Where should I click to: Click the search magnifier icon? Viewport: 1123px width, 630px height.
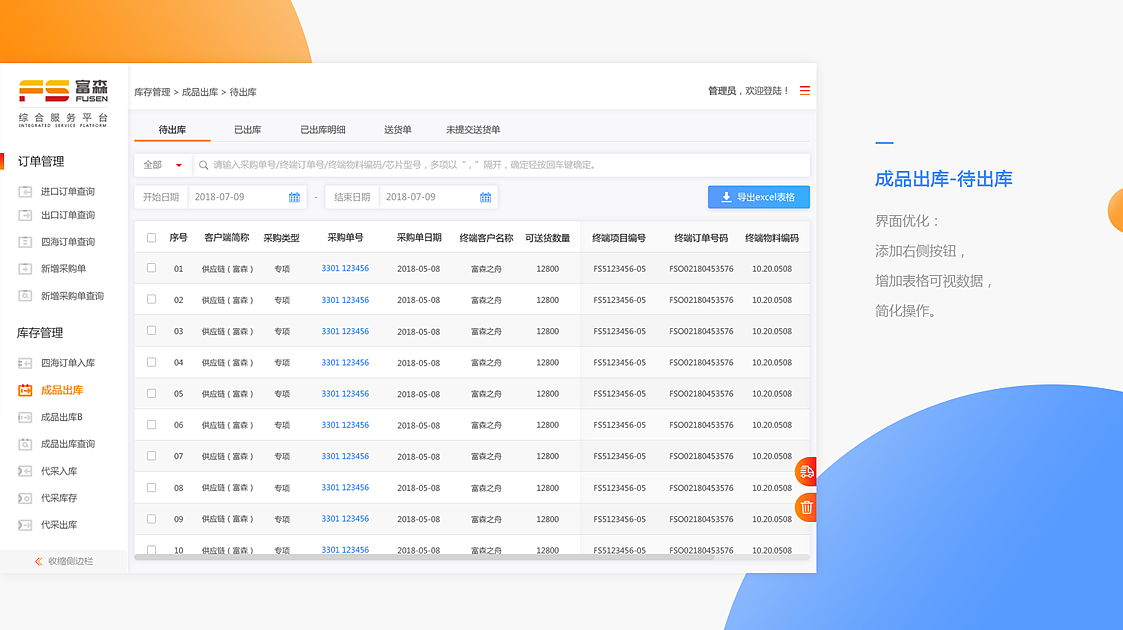click(x=203, y=165)
